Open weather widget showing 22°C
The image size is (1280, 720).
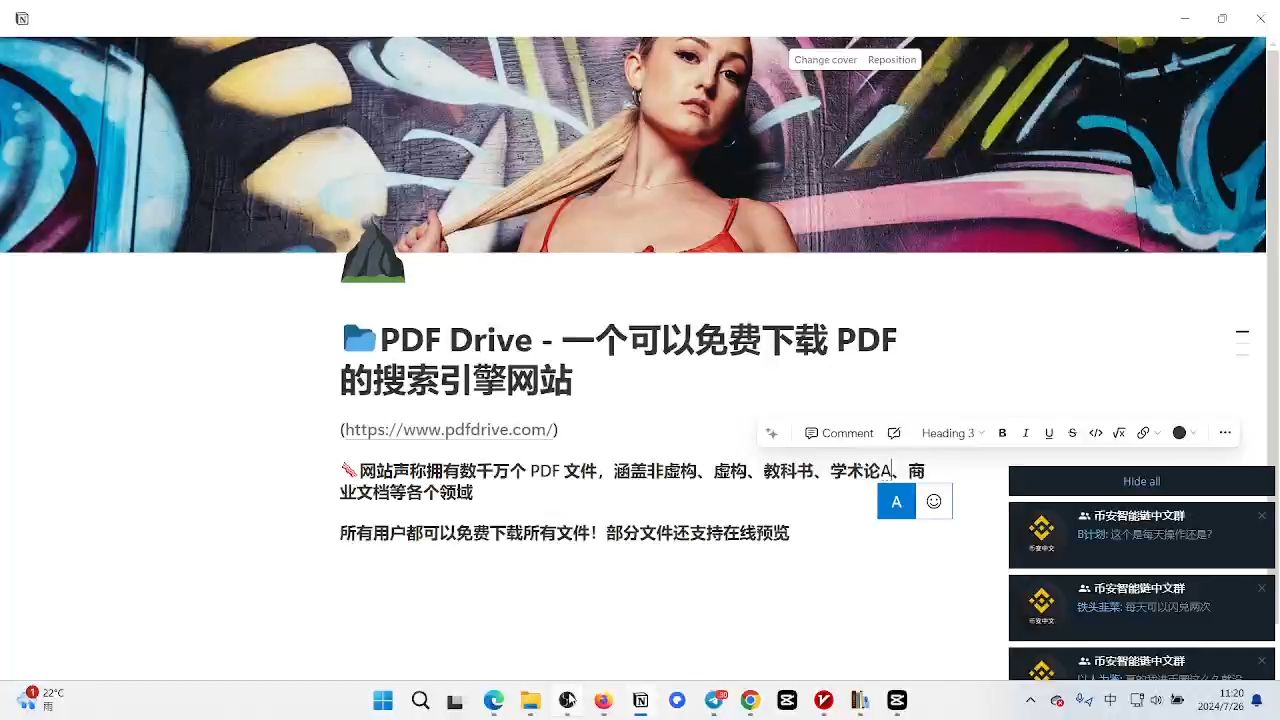click(x=42, y=700)
